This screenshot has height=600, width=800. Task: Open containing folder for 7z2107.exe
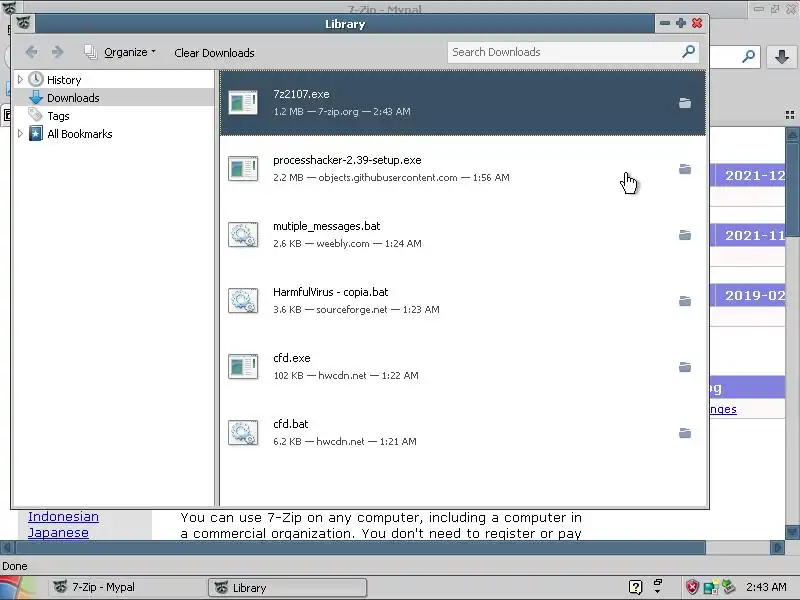click(685, 103)
